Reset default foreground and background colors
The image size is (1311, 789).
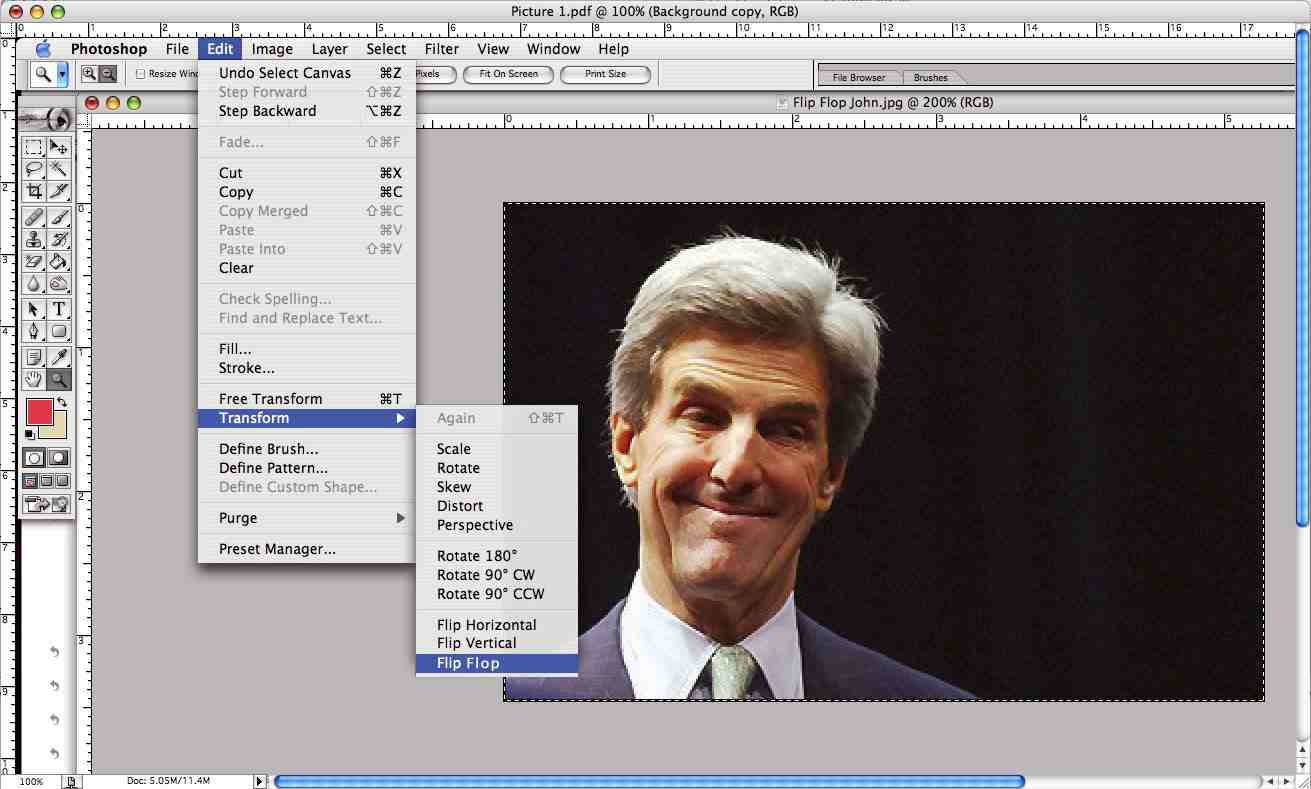[x=30, y=434]
